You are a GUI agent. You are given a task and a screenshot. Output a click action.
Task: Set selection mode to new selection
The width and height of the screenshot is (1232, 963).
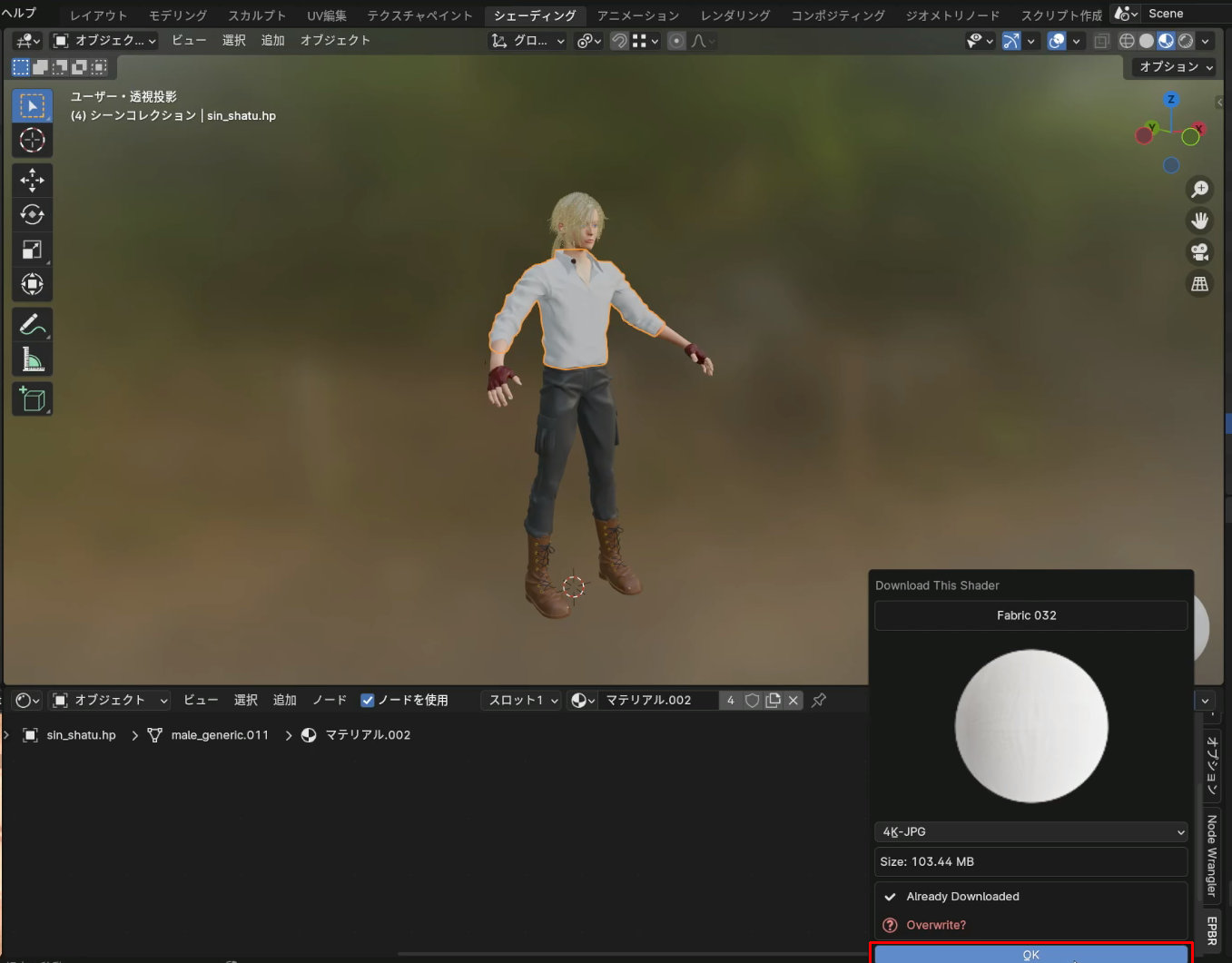pos(20,67)
